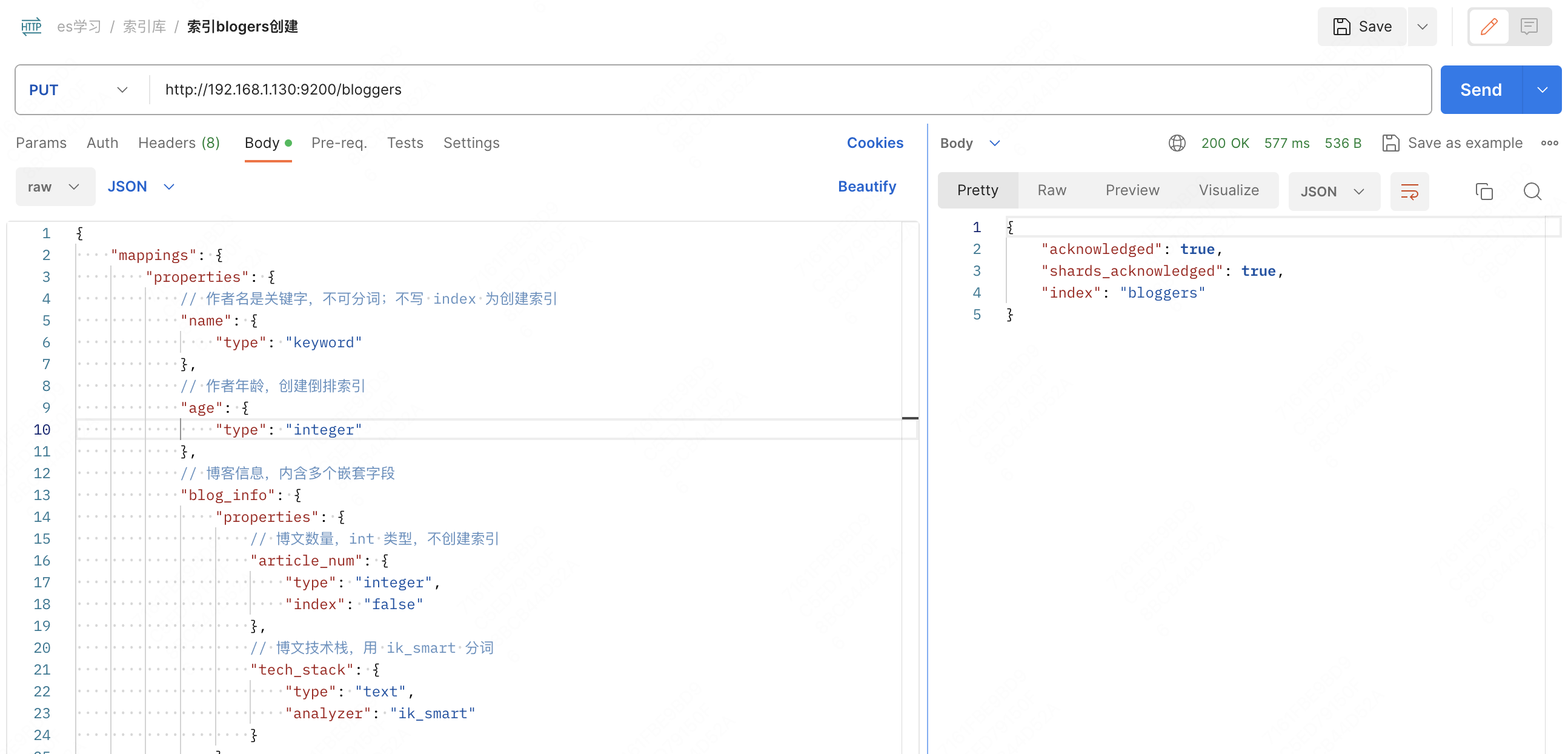Click the "keyword" value on line 6
1568x754 pixels.
(x=323, y=343)
